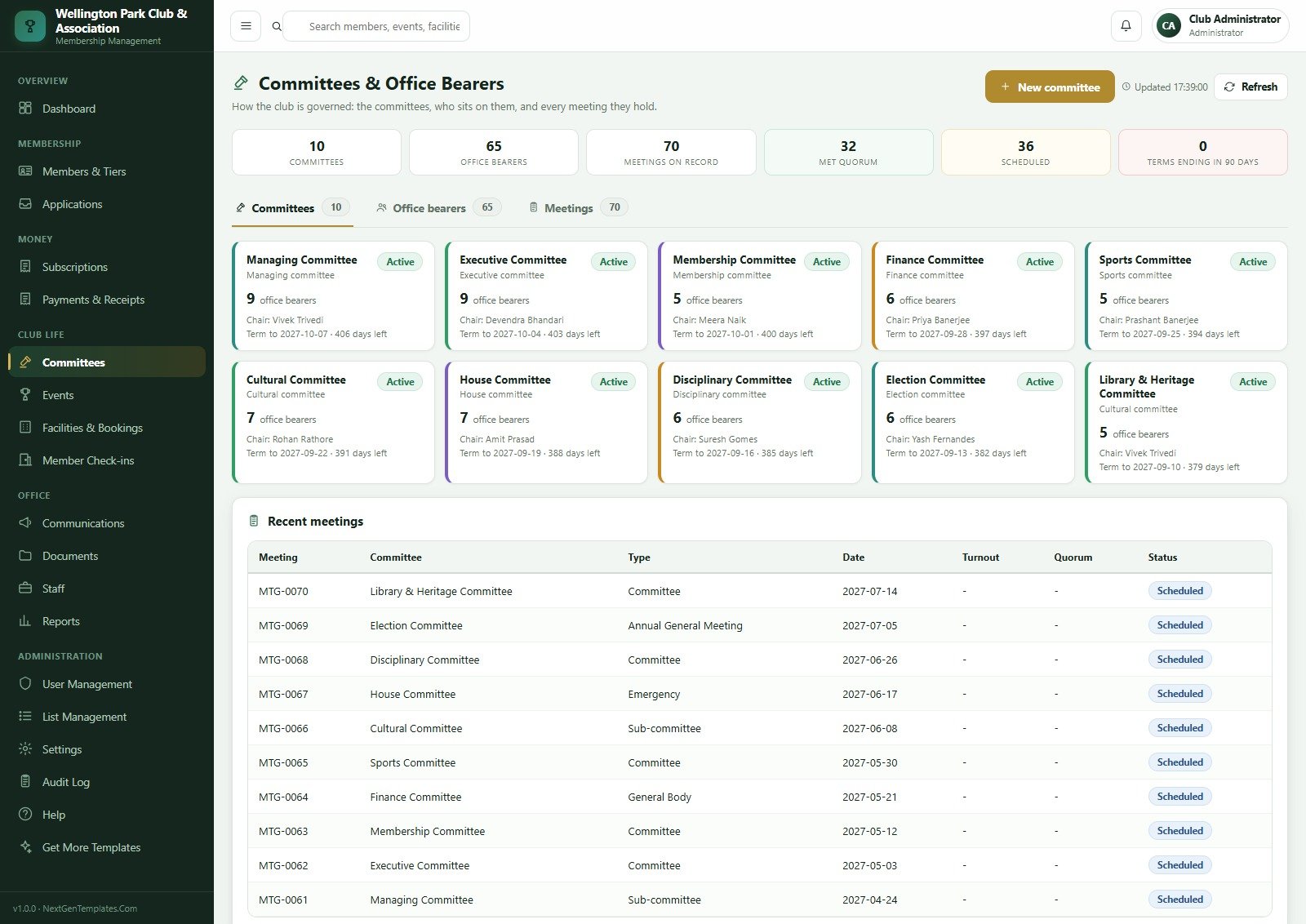Click the search members input field
This screenshot has width=1306, height=924.
[x=384, y=26]
